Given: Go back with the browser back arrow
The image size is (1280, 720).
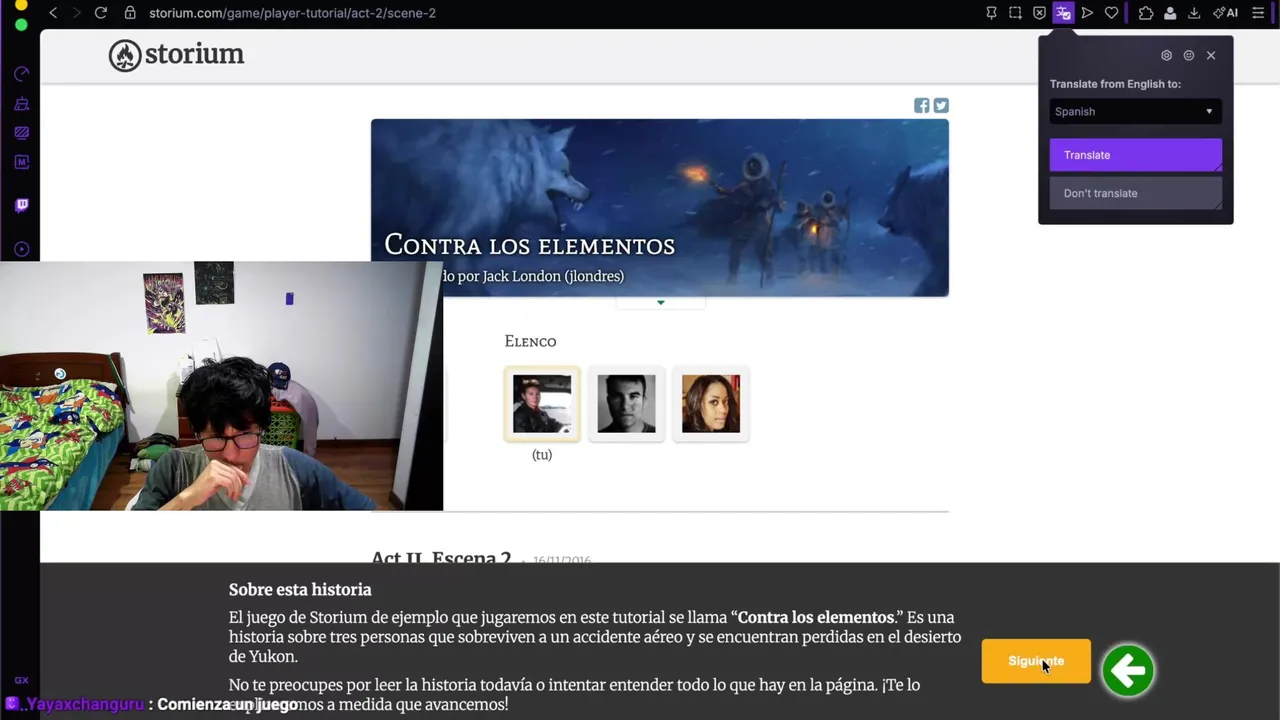Looking at the screenshot, I should (53, 13).
